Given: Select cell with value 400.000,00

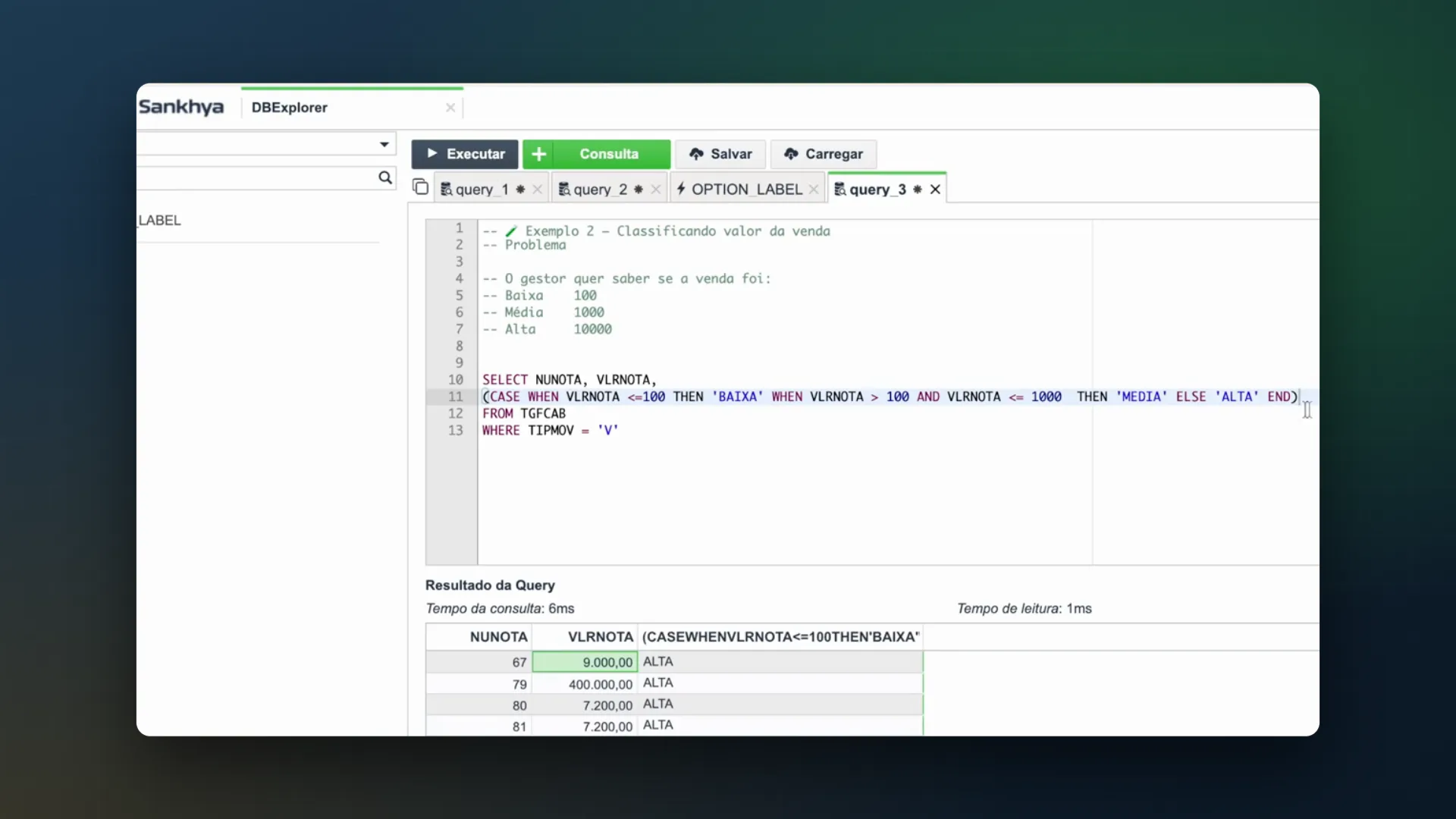Looking at the screenshot, I should pos(585,684).
